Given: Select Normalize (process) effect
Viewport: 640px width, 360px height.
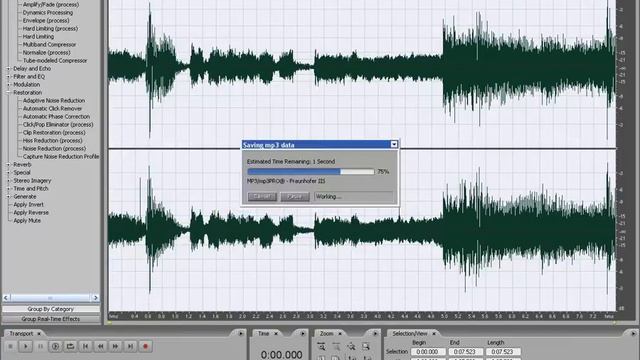Looking at the screenshot, I should pyautogui.click(x=47, y=53).
